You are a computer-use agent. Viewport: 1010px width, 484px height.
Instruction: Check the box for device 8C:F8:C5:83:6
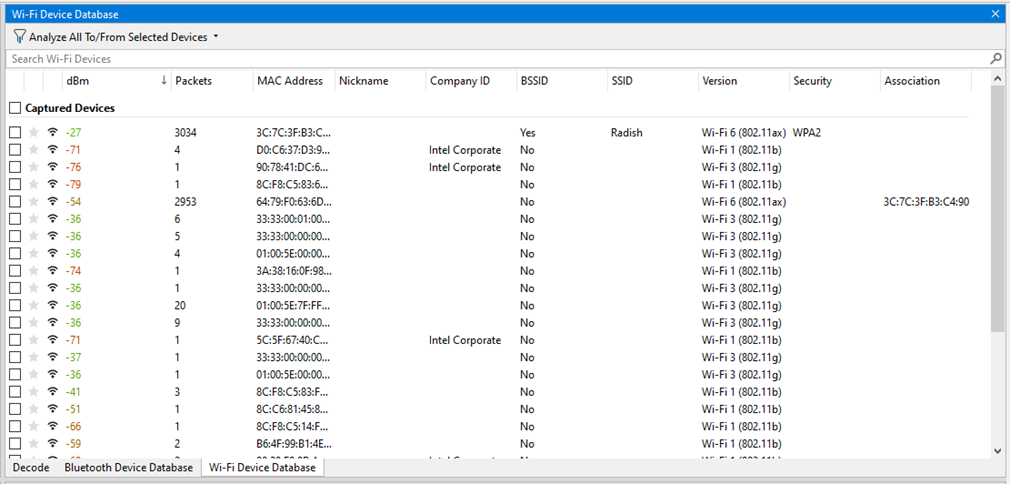click(x=15, y=184)
